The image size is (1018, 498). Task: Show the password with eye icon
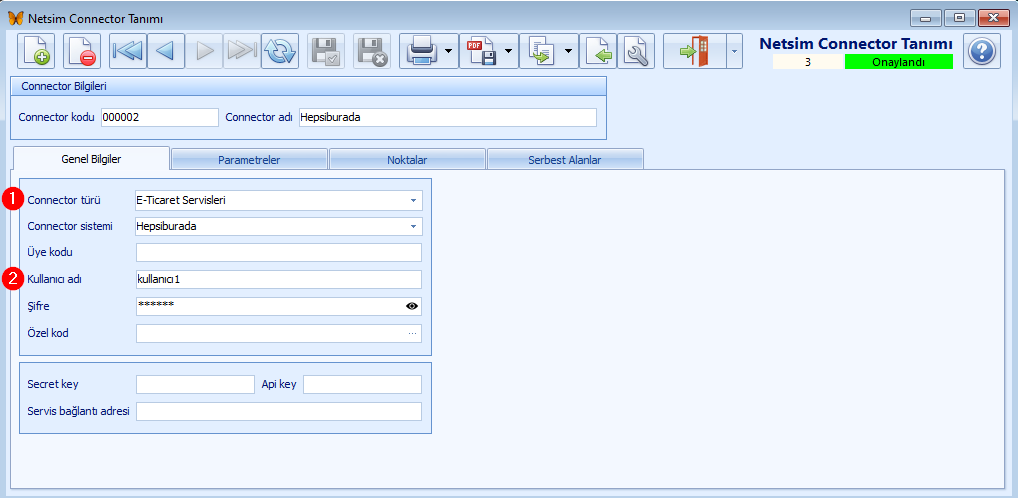pos(412,306)
